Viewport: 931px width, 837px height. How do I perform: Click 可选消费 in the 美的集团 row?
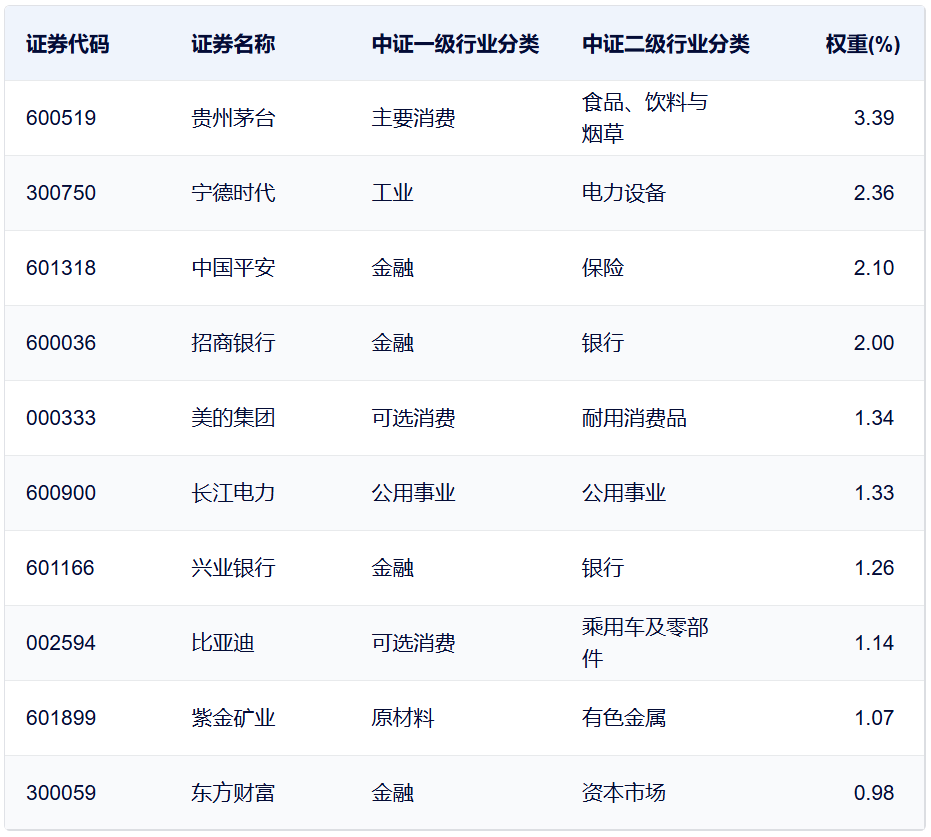tap(413, 418)
